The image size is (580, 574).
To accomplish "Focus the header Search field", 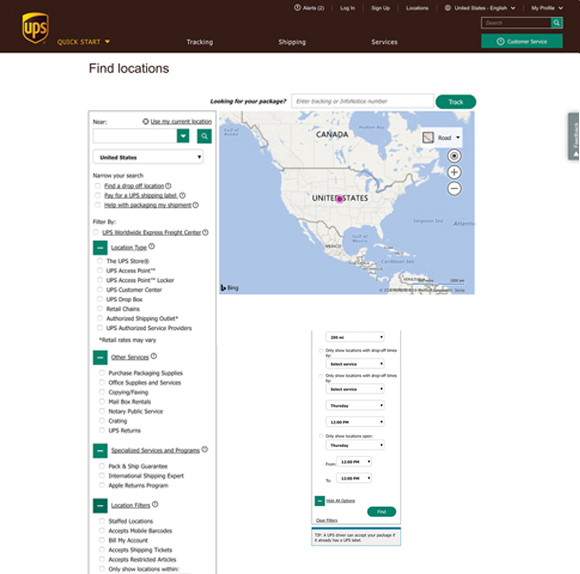I will [x=516, y=23].
